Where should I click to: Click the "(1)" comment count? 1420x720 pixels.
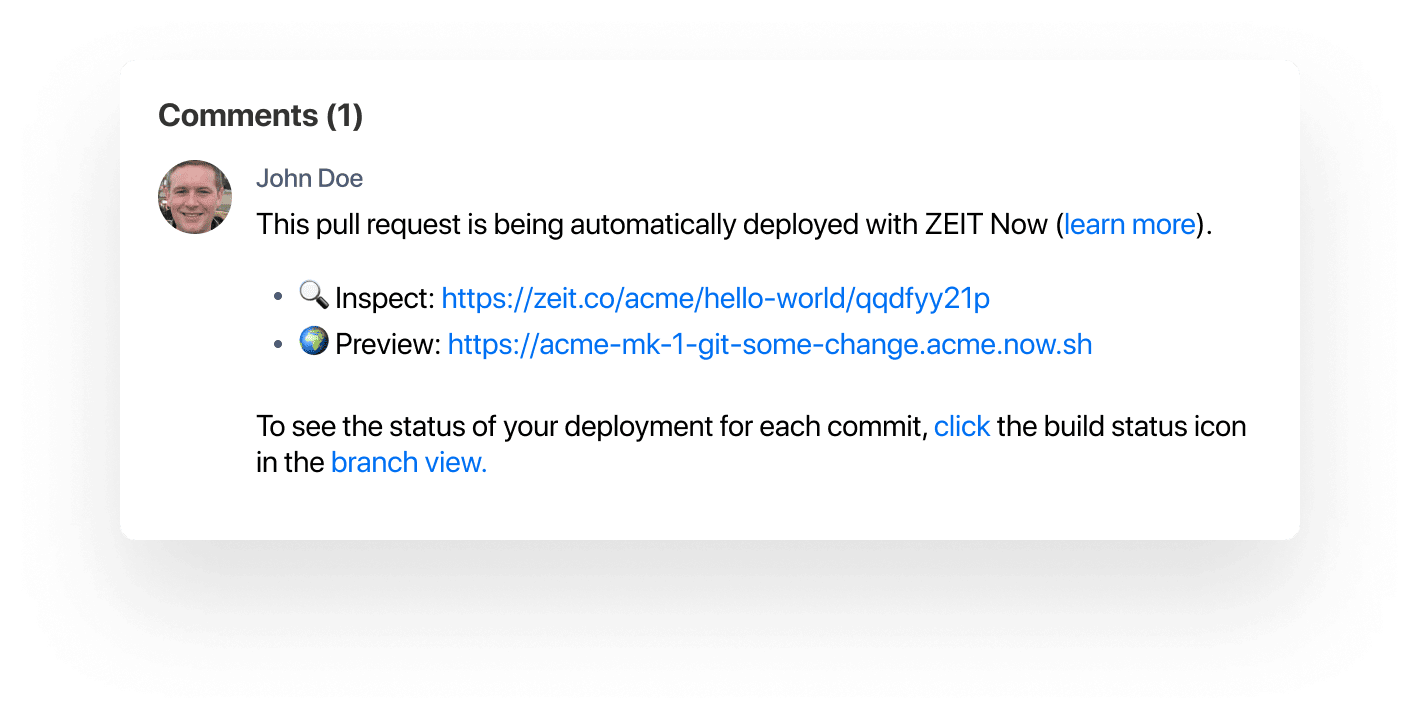[x=344, y=116]
